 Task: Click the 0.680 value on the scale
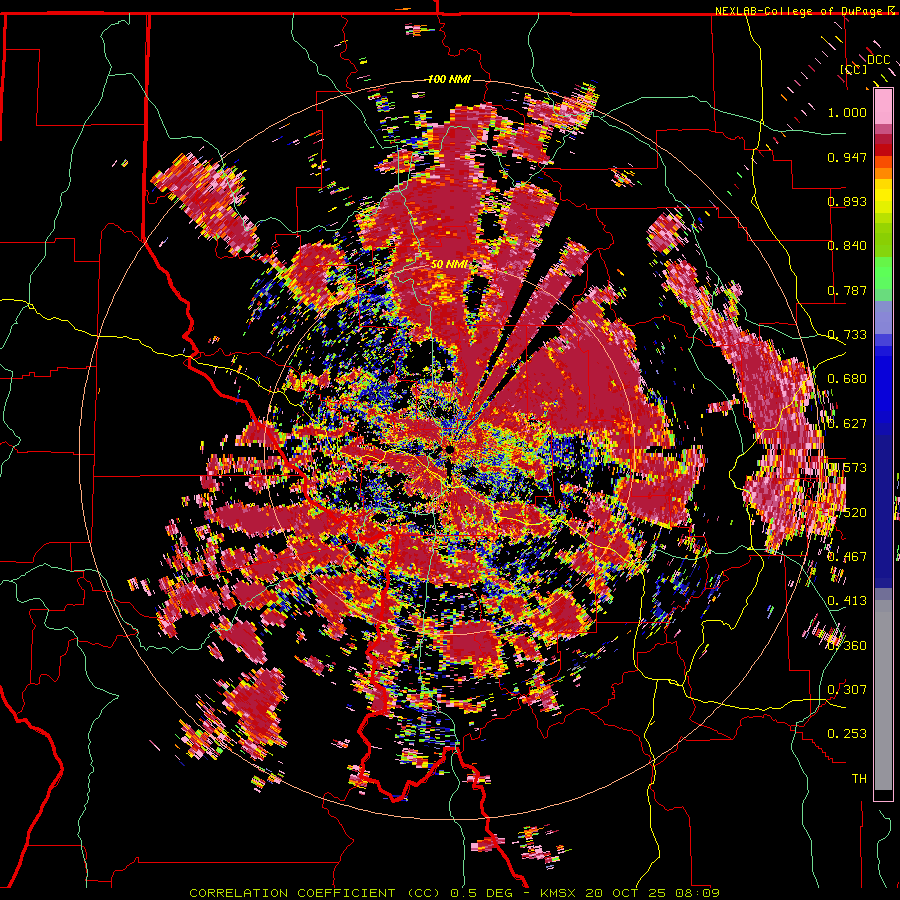pyautogui.click(x=847, y=379)
